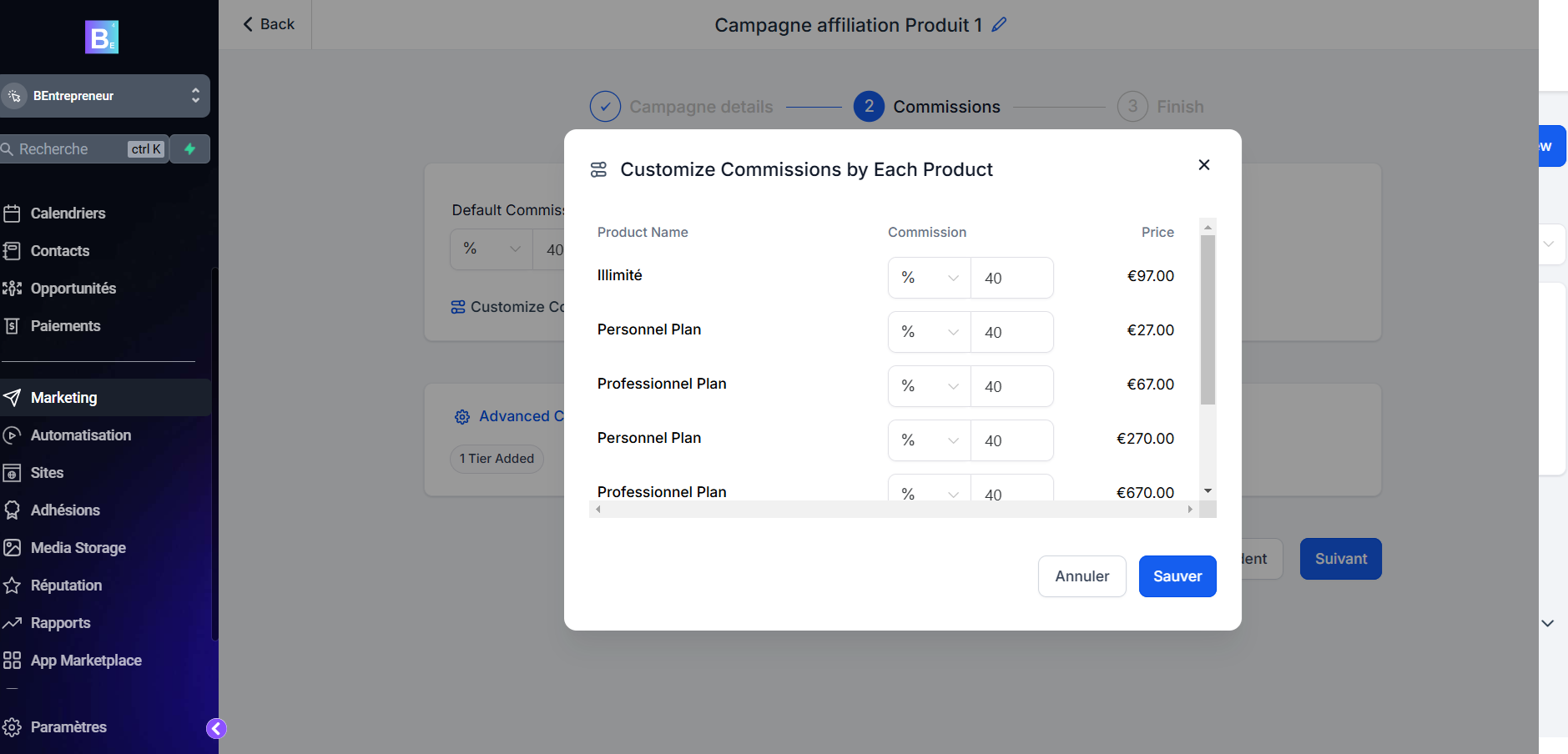Click the scroll up arrow in dialog

pyautogui.click(x=1208, y=227)
